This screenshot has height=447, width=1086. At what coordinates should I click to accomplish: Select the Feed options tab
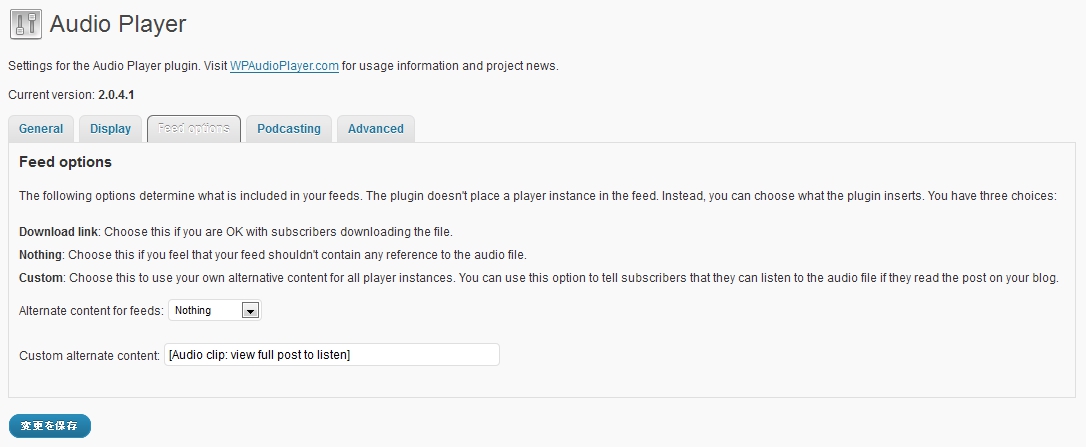194,129
